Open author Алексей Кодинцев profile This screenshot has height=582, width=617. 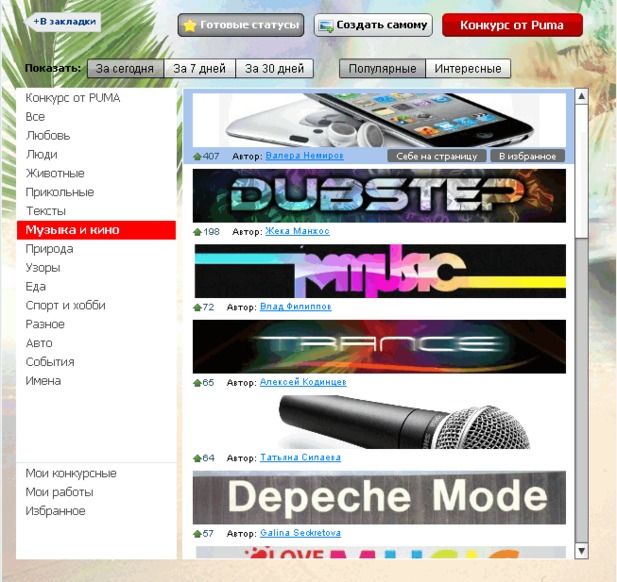(303, 382)
